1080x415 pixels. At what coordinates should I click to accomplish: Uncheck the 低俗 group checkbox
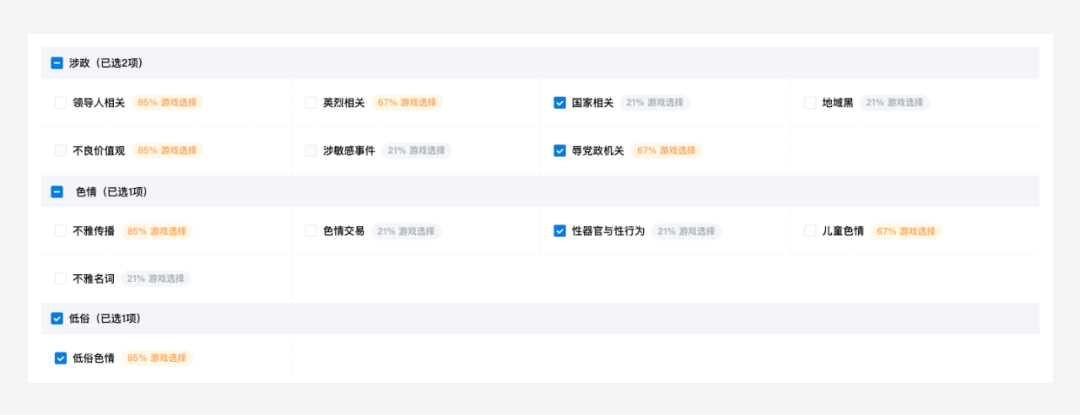(x=57, y=319)
